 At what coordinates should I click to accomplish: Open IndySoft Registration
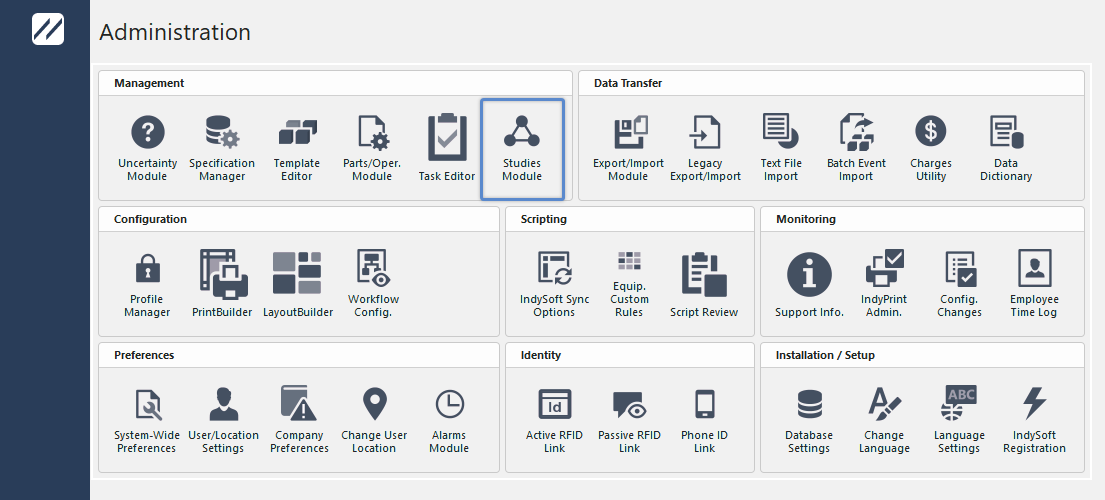1034,420
